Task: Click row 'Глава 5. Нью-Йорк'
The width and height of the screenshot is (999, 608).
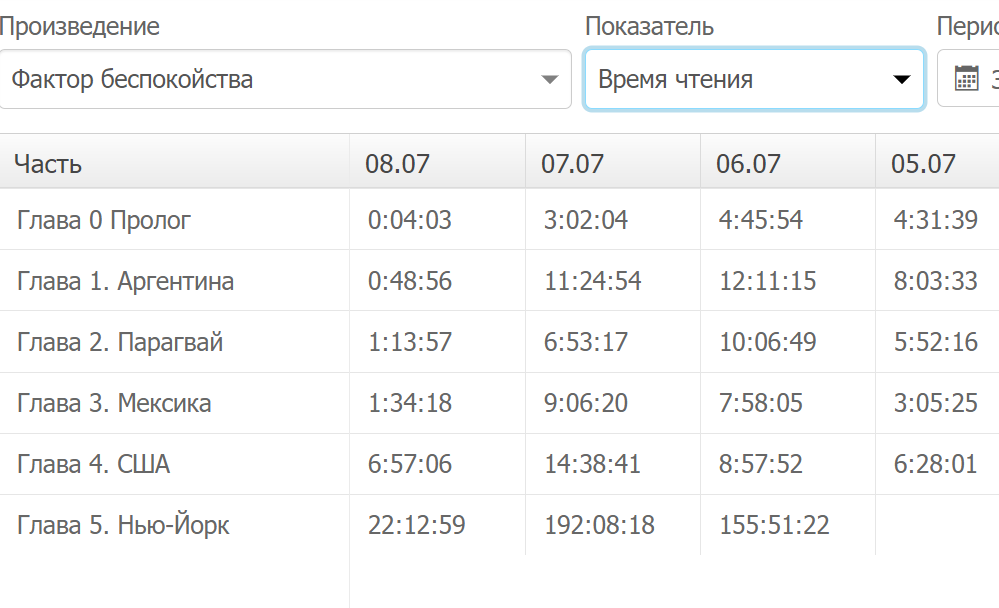Action: pos(123,525)
